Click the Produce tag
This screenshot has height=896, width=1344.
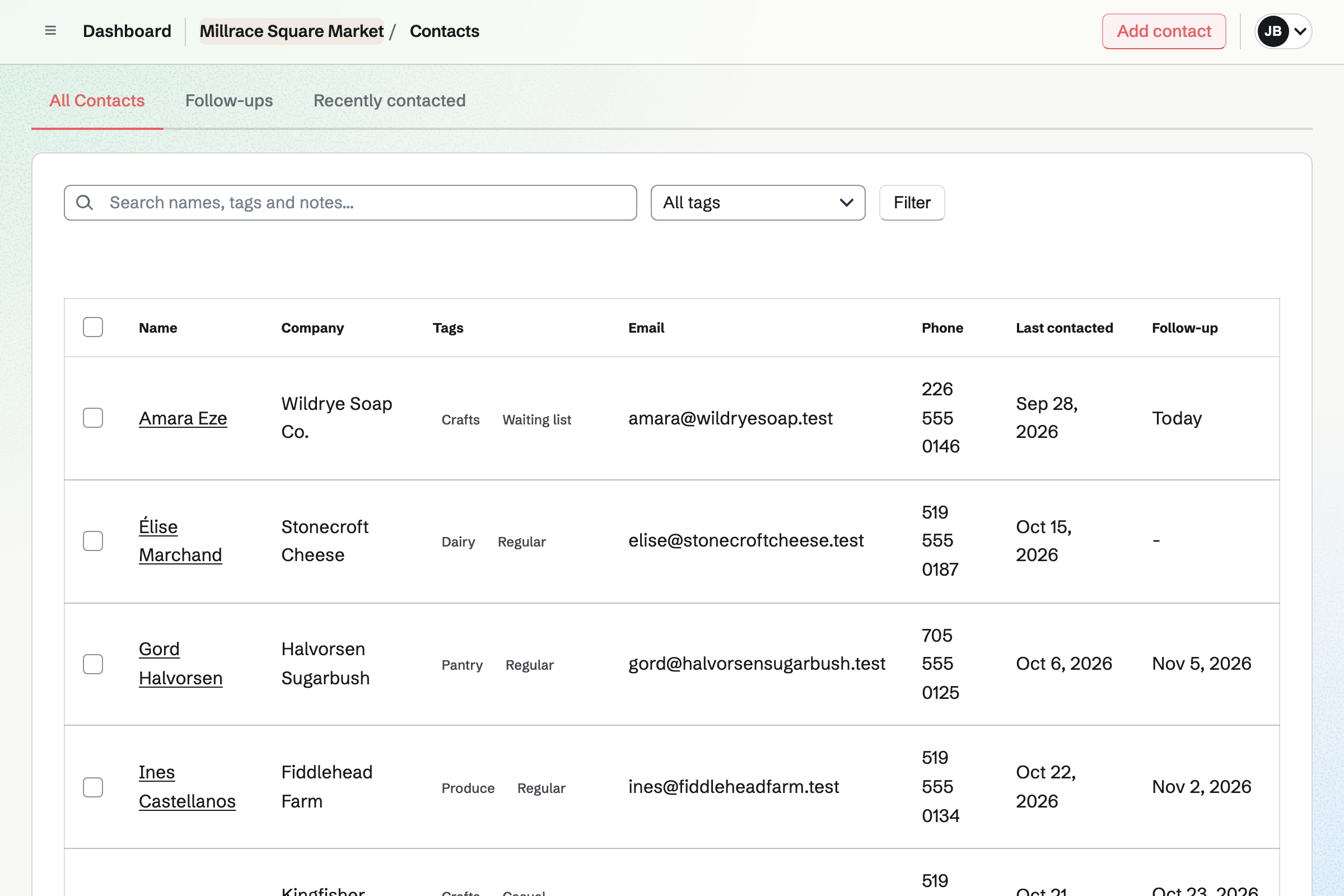pos(468,788)
